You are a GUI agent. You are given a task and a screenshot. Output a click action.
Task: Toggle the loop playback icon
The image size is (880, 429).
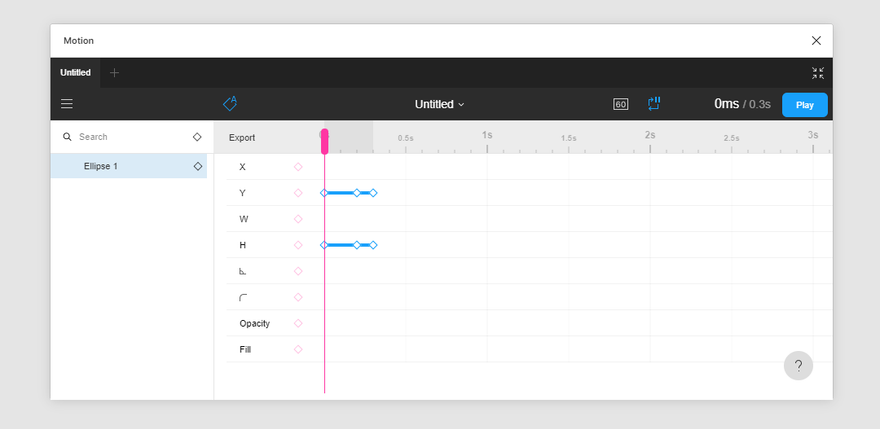(x=654, y=104)
